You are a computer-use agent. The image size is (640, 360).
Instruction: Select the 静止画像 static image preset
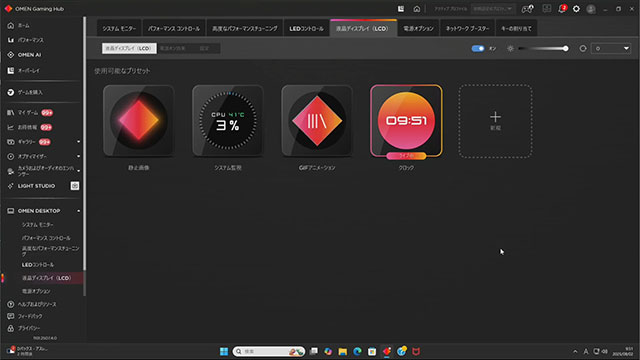coord(138,121)
